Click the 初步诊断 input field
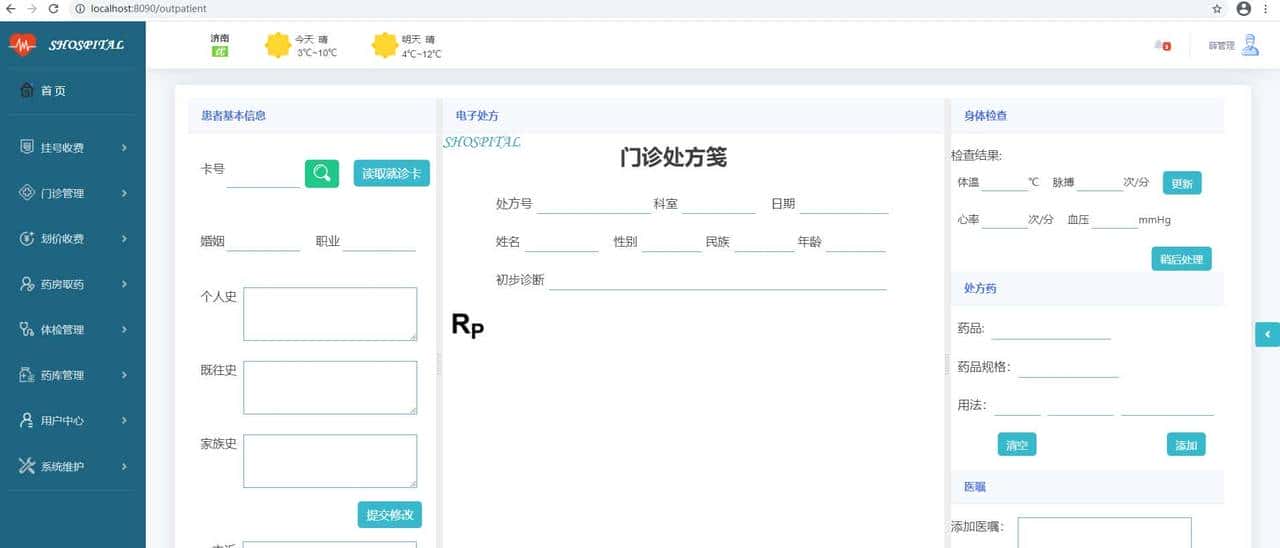The image size is (1280, 548). 718,280
